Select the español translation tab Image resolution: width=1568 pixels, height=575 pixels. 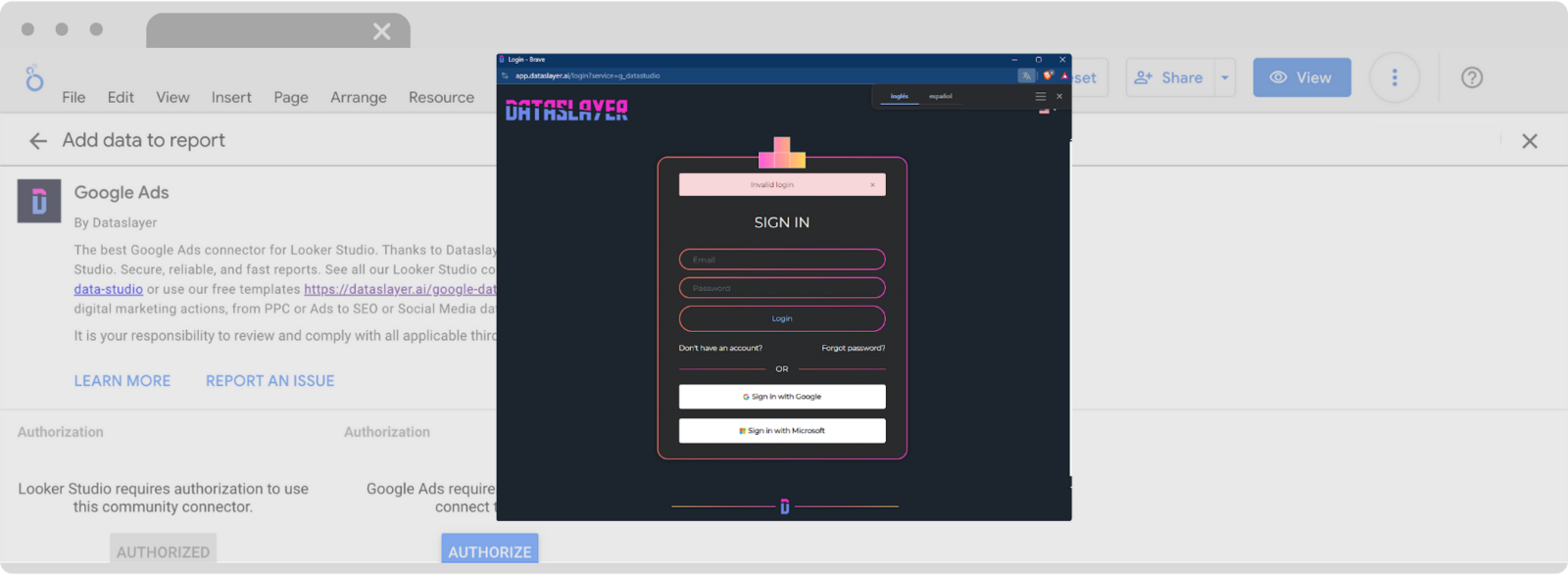(x=941, y=96)
